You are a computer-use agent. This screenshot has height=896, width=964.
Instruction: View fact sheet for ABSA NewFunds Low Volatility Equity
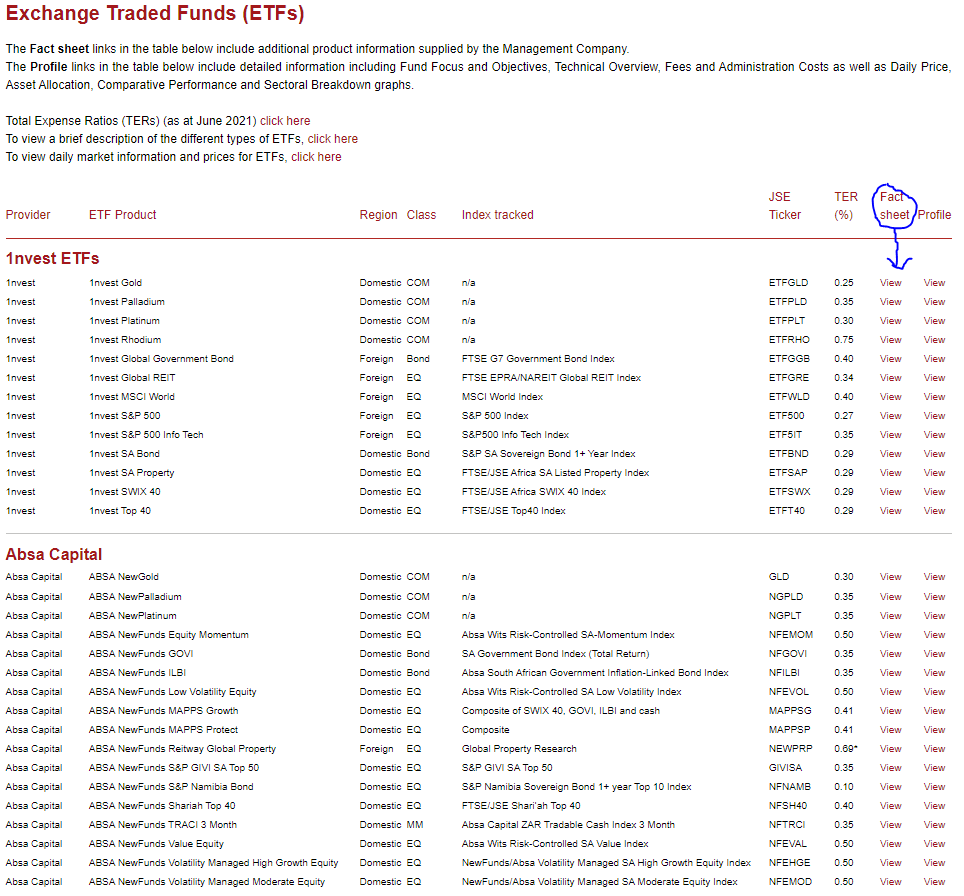890,692
